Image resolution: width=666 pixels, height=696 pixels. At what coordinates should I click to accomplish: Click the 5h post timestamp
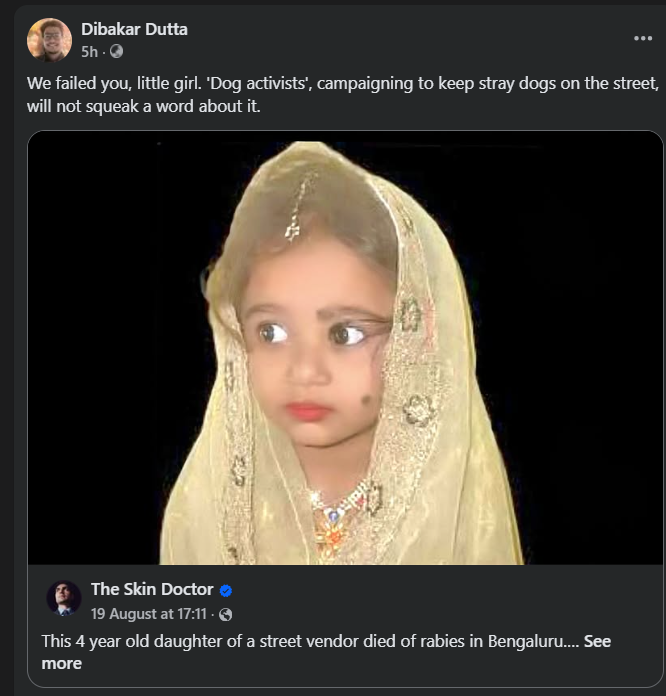point(89,51)
